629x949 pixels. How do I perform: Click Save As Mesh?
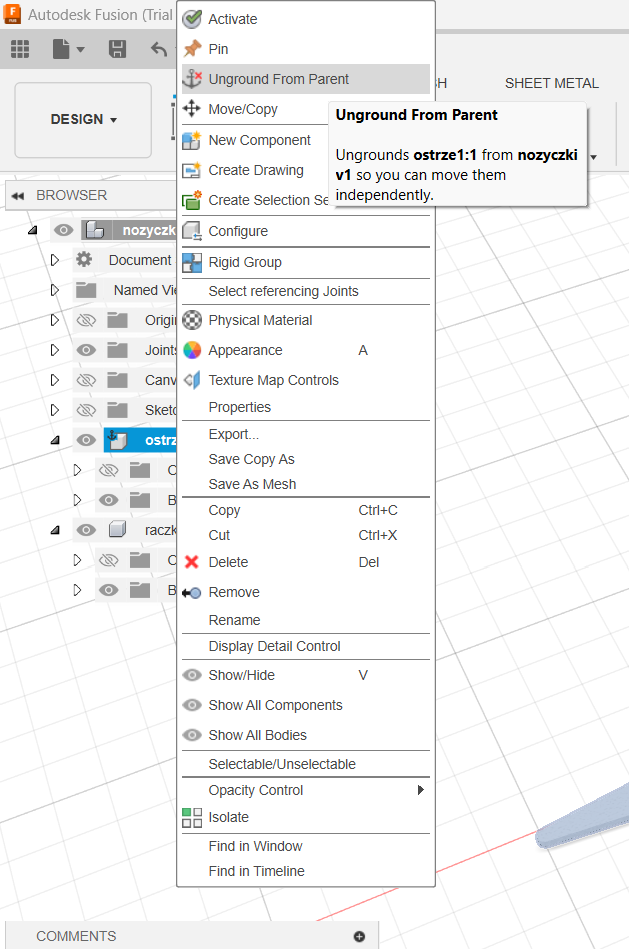point(252,484)
